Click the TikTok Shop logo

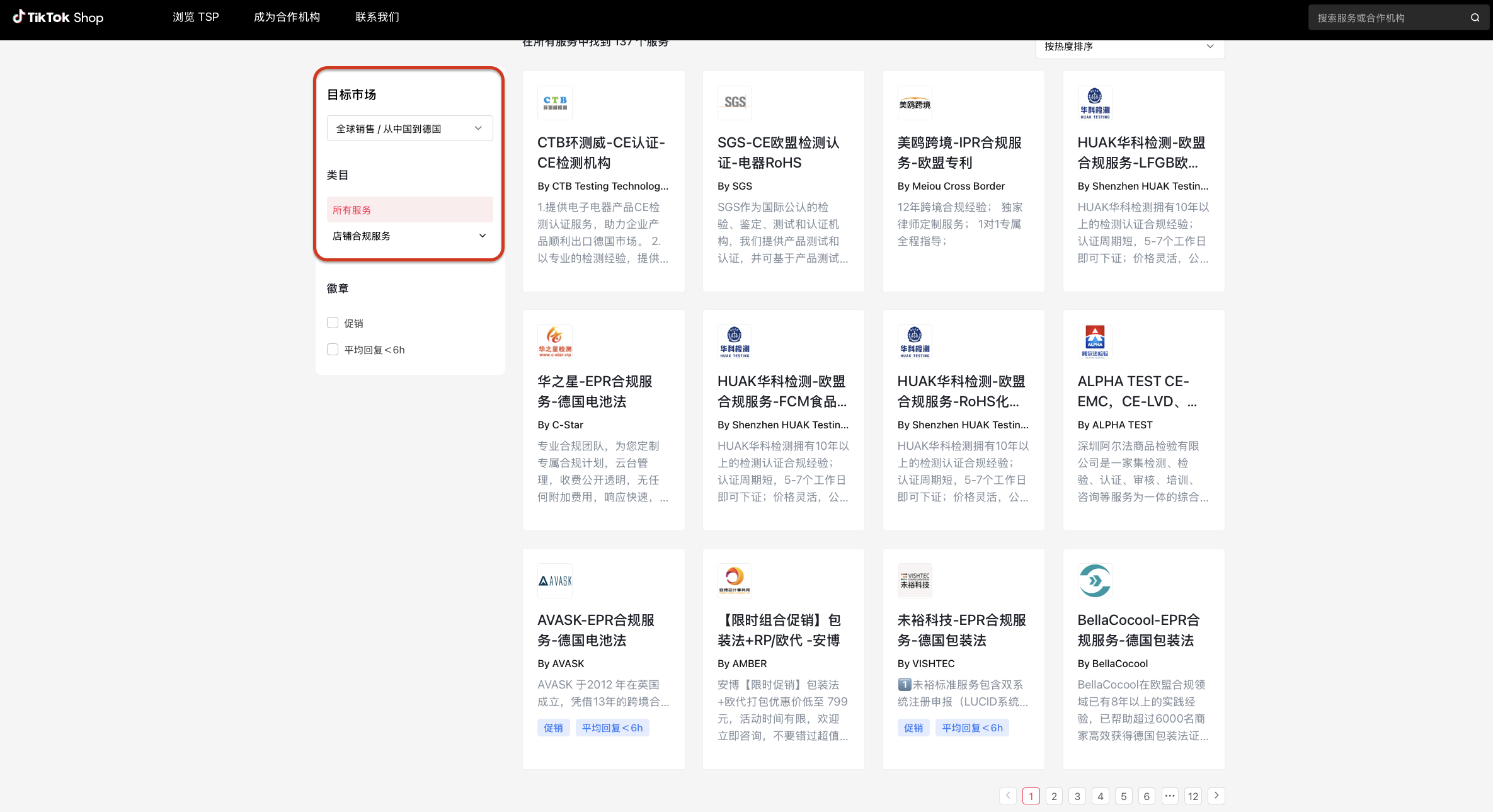[x=58, y=17]
